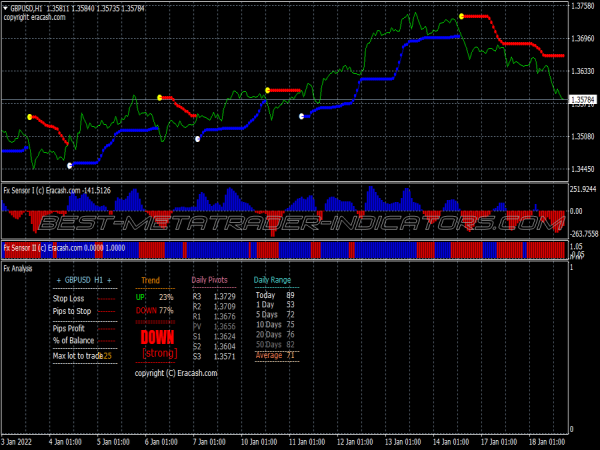This screenshot has width=600, height=450.
Task: Click the 1.36330 price axis label
Action: (583, 71)
